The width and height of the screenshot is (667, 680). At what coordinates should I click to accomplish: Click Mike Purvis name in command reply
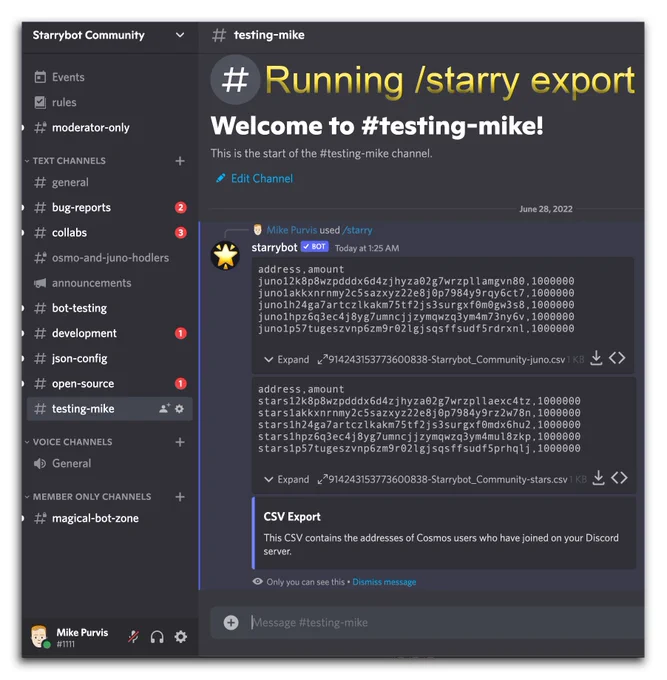291,230
